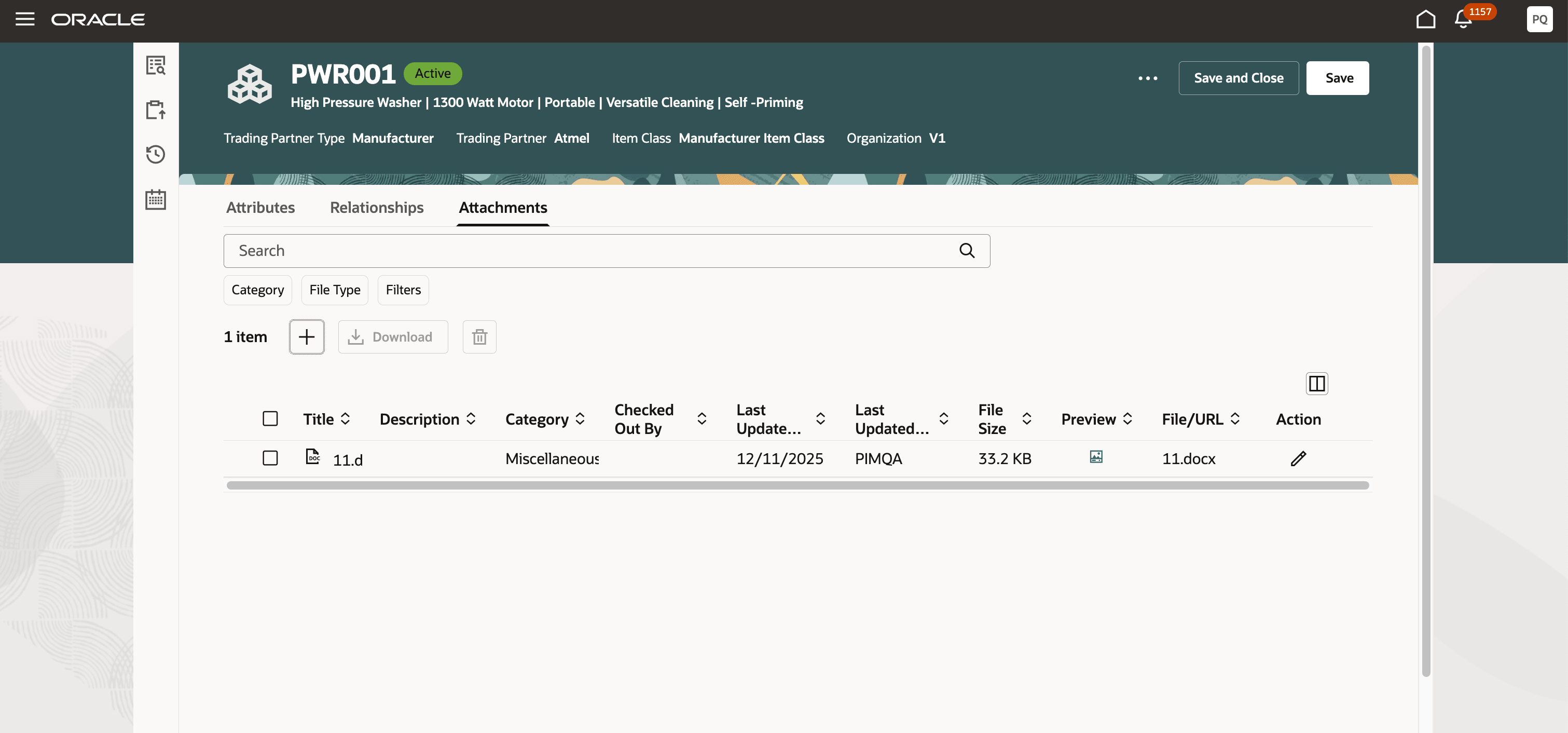
Task: Click the trash delete icon
Action: click(479, 337)
